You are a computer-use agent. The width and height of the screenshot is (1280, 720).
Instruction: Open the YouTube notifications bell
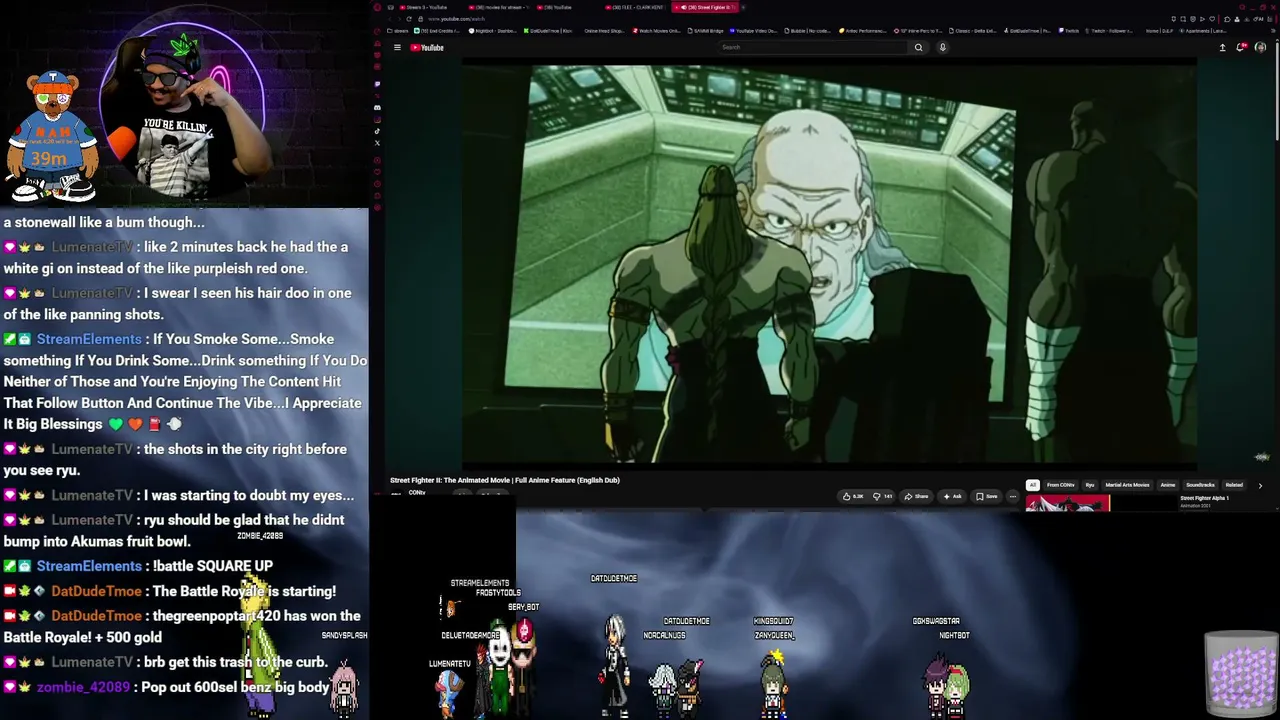[1241, 47]
